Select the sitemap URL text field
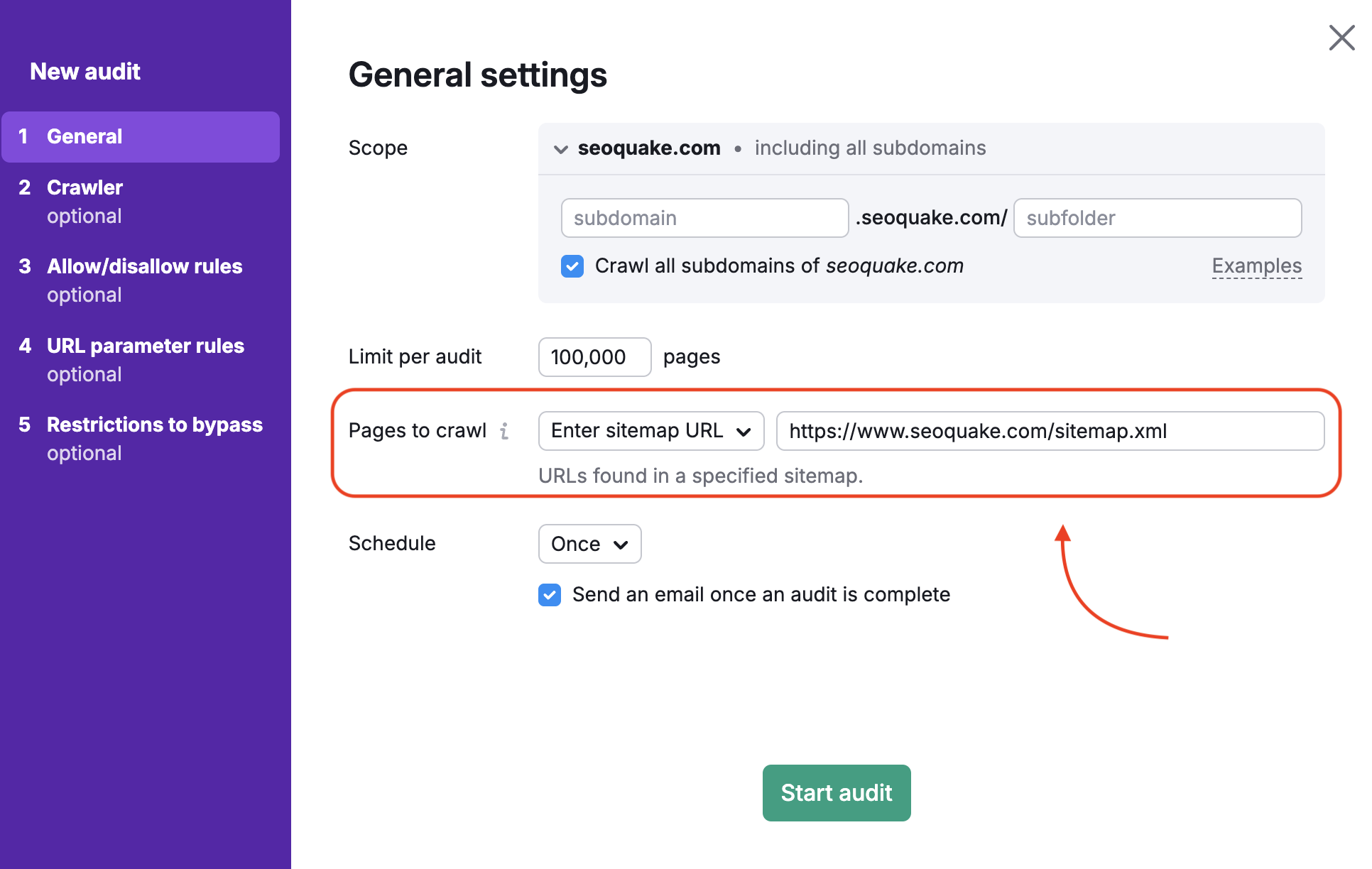The image size is (1372, 869). [1050, 431]
